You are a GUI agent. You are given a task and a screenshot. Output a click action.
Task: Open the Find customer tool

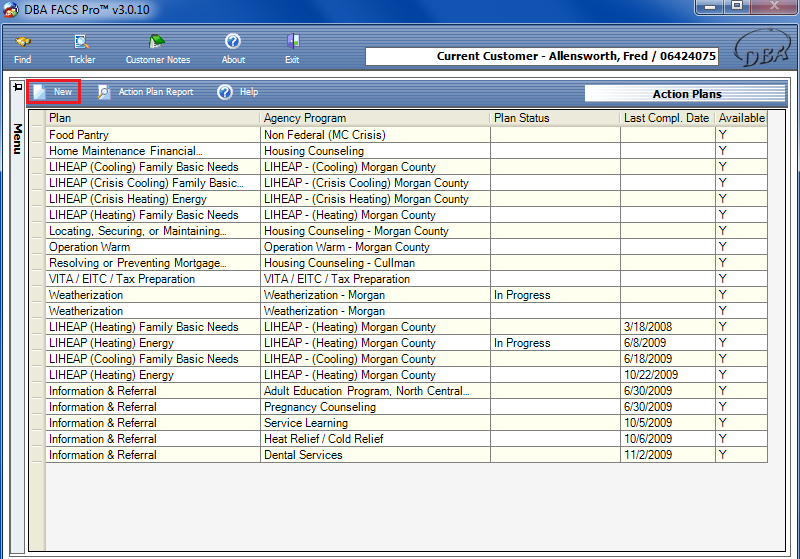[22, 47]
